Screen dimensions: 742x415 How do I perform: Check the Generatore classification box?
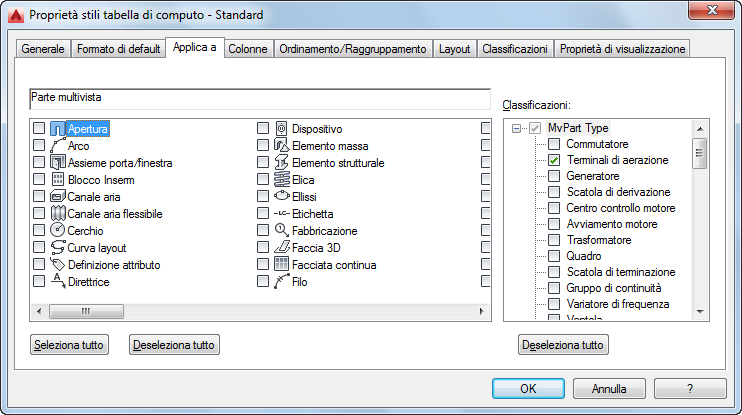554,176
